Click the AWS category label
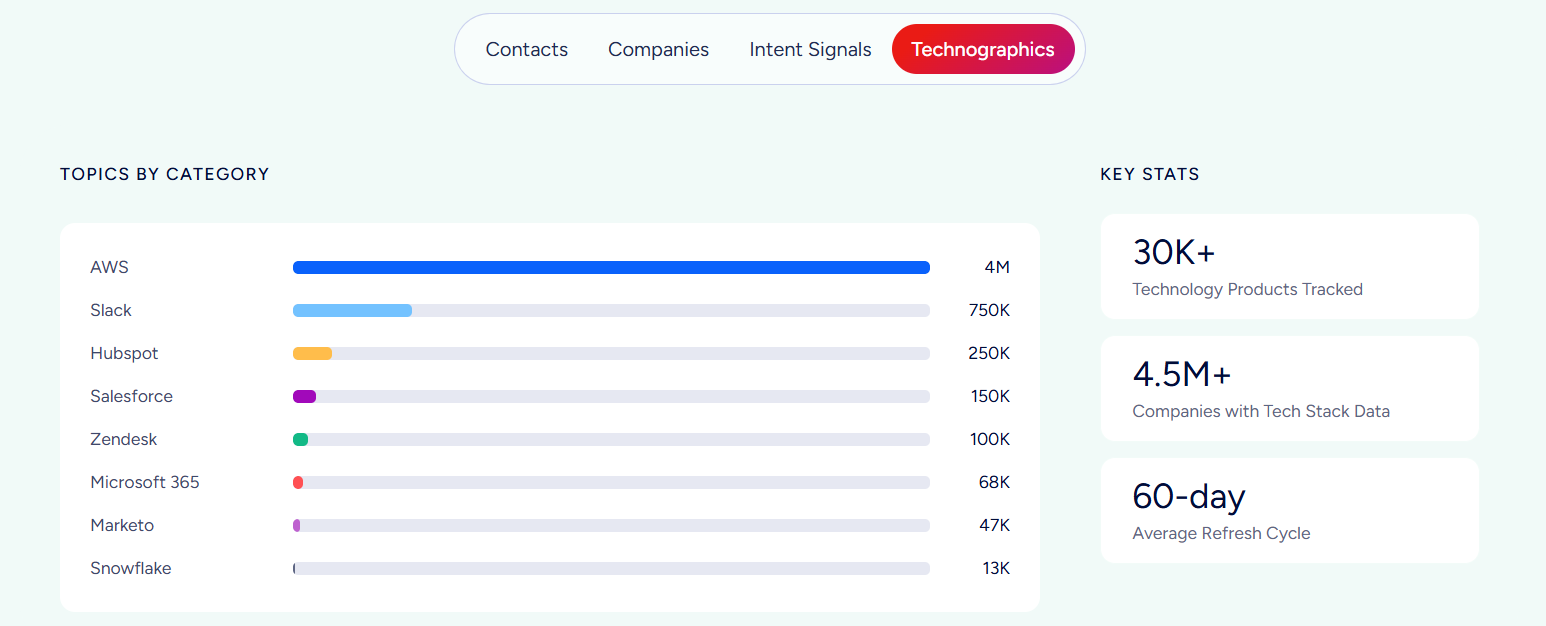The image size is (1546, 626). tap(109, 267)
